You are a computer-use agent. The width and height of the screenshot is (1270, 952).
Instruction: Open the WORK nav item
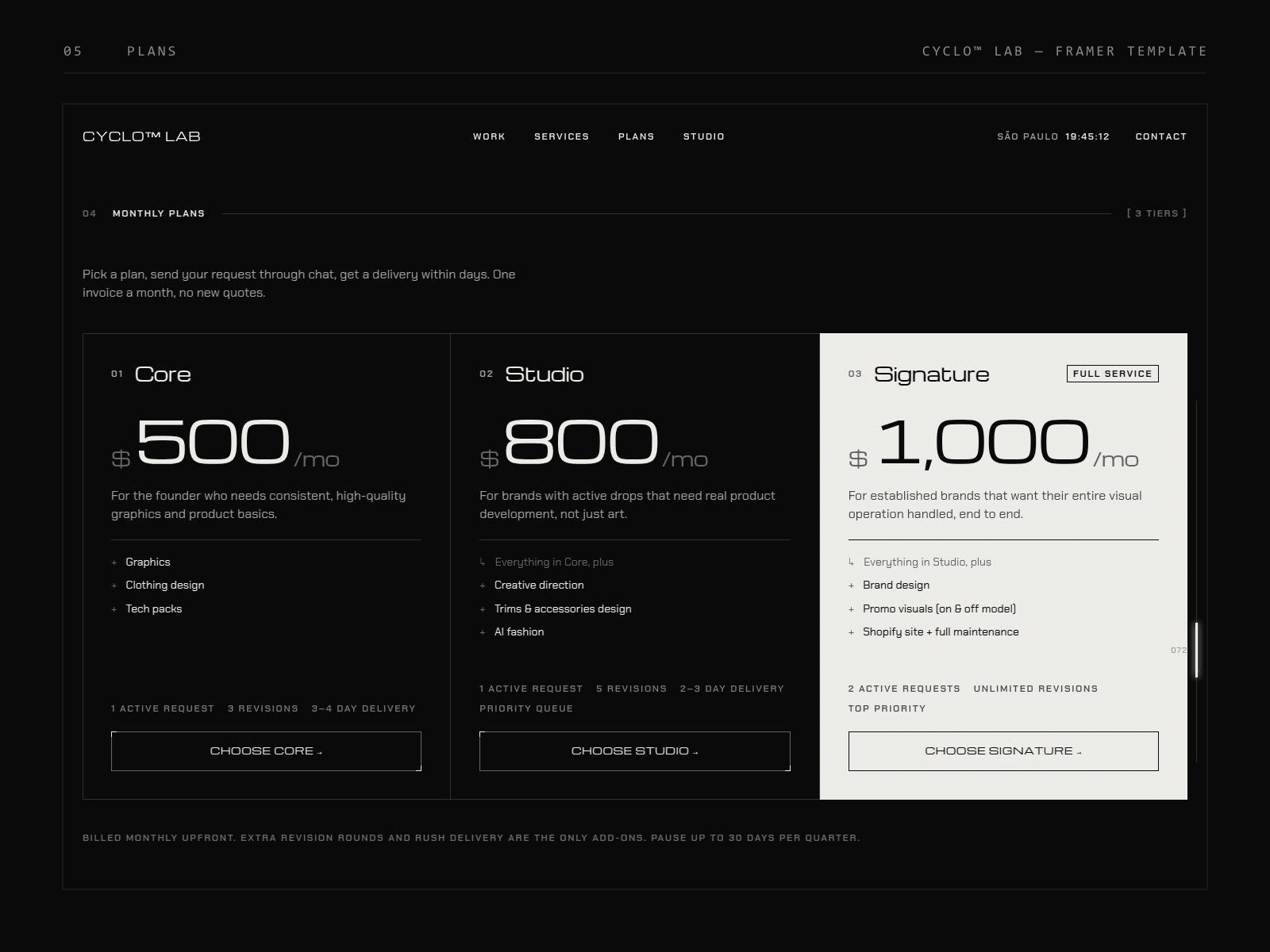(x=489, y=136)
